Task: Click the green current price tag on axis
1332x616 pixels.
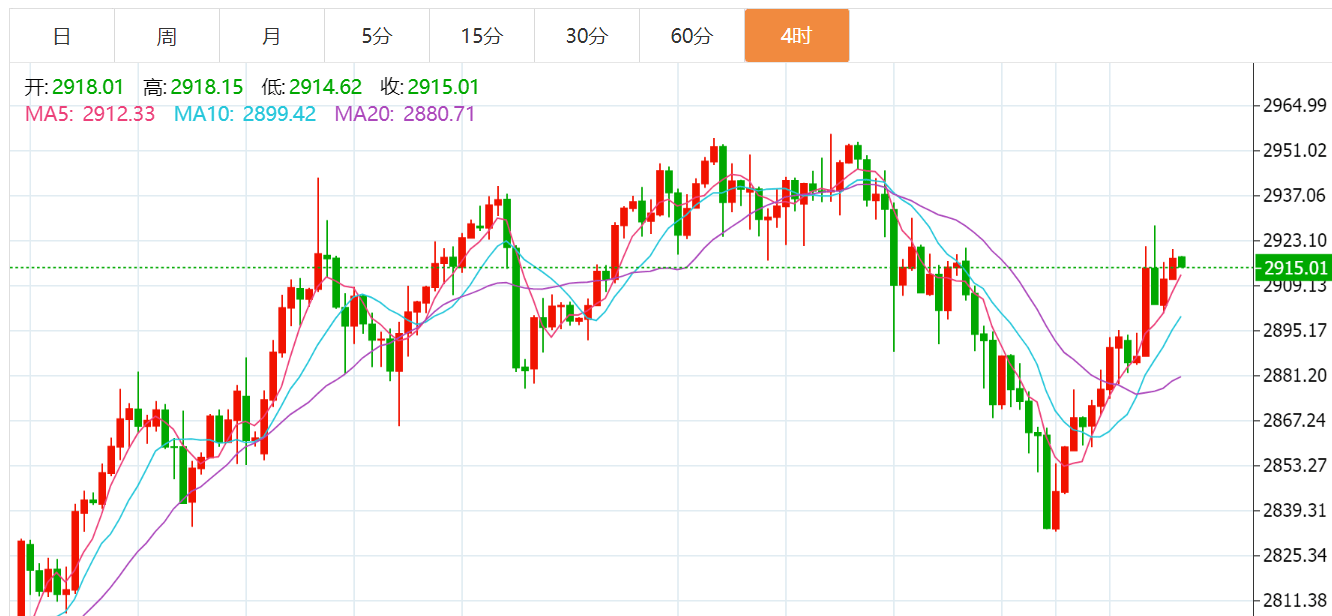Action: [x=1294, y=268]
